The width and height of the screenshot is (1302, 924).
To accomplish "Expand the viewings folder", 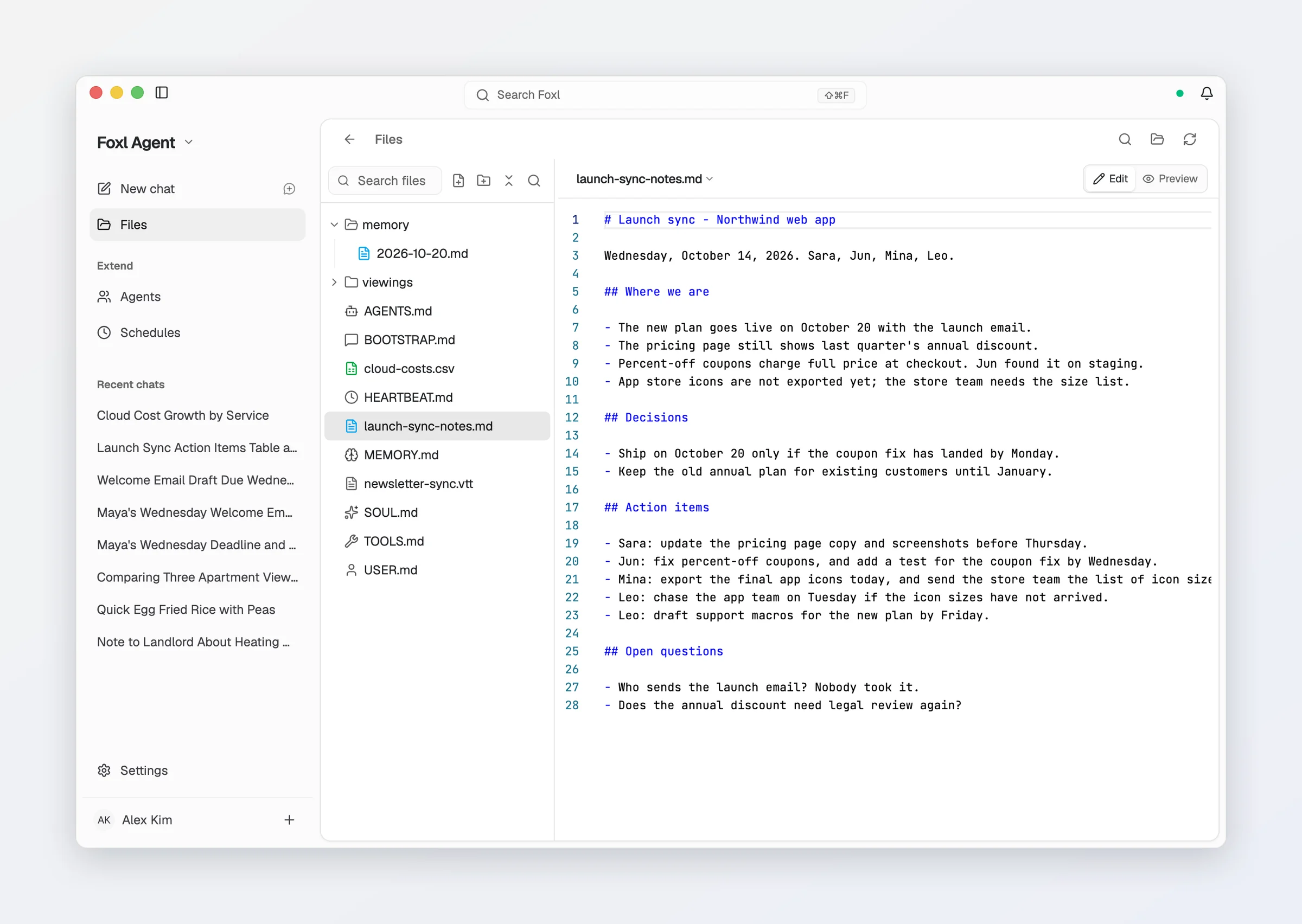I will 334,282.
